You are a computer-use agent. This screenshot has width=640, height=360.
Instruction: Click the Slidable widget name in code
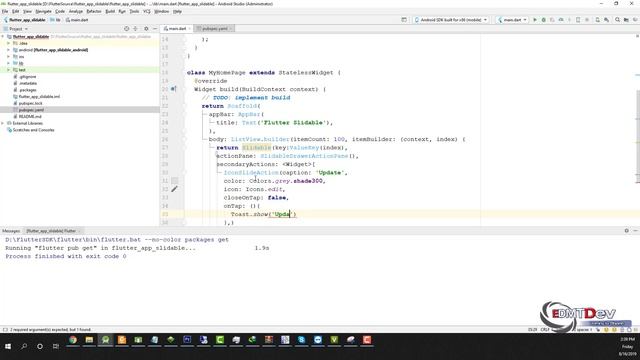(x=256, y=148)
